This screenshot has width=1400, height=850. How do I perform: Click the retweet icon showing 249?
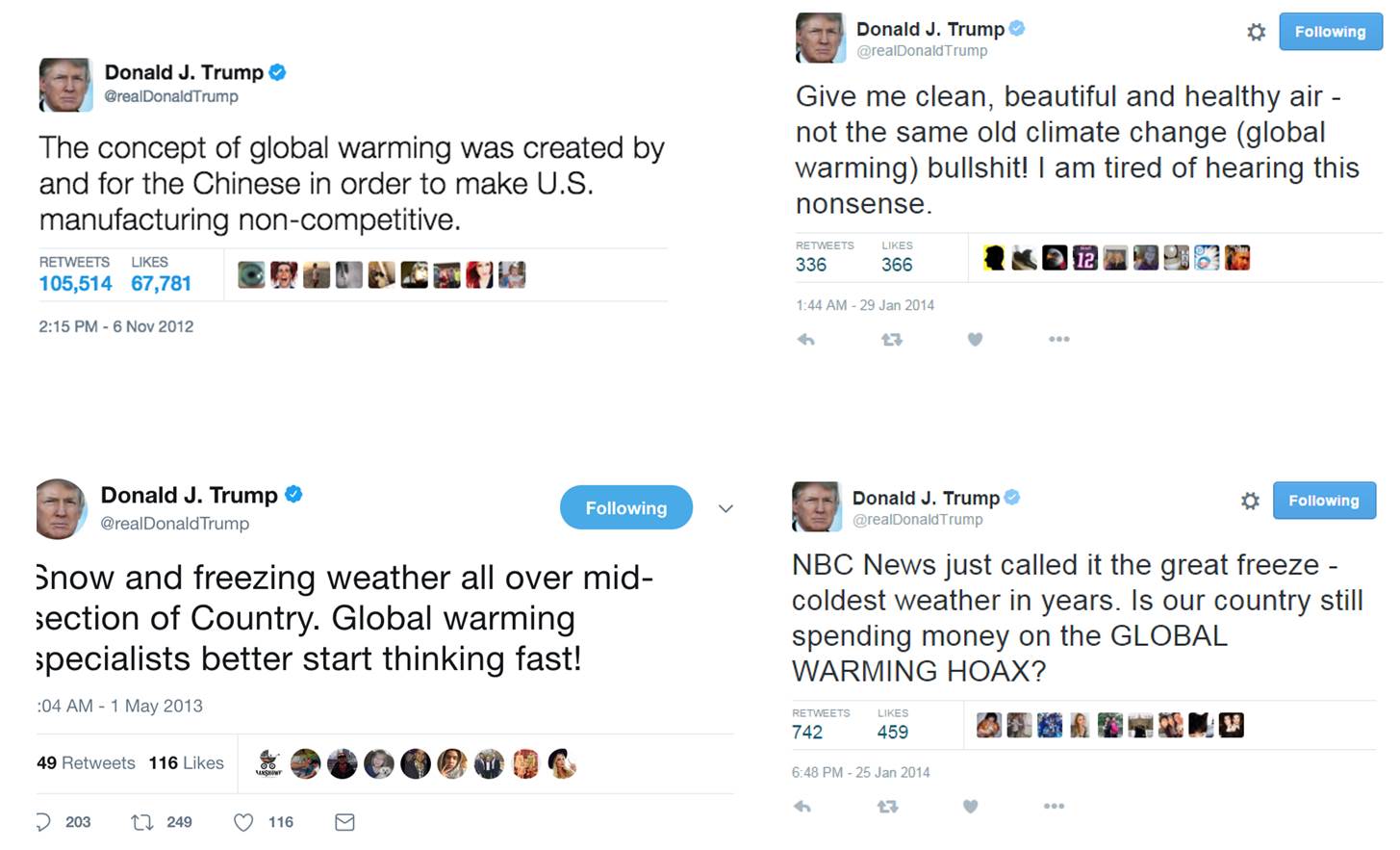142,822
